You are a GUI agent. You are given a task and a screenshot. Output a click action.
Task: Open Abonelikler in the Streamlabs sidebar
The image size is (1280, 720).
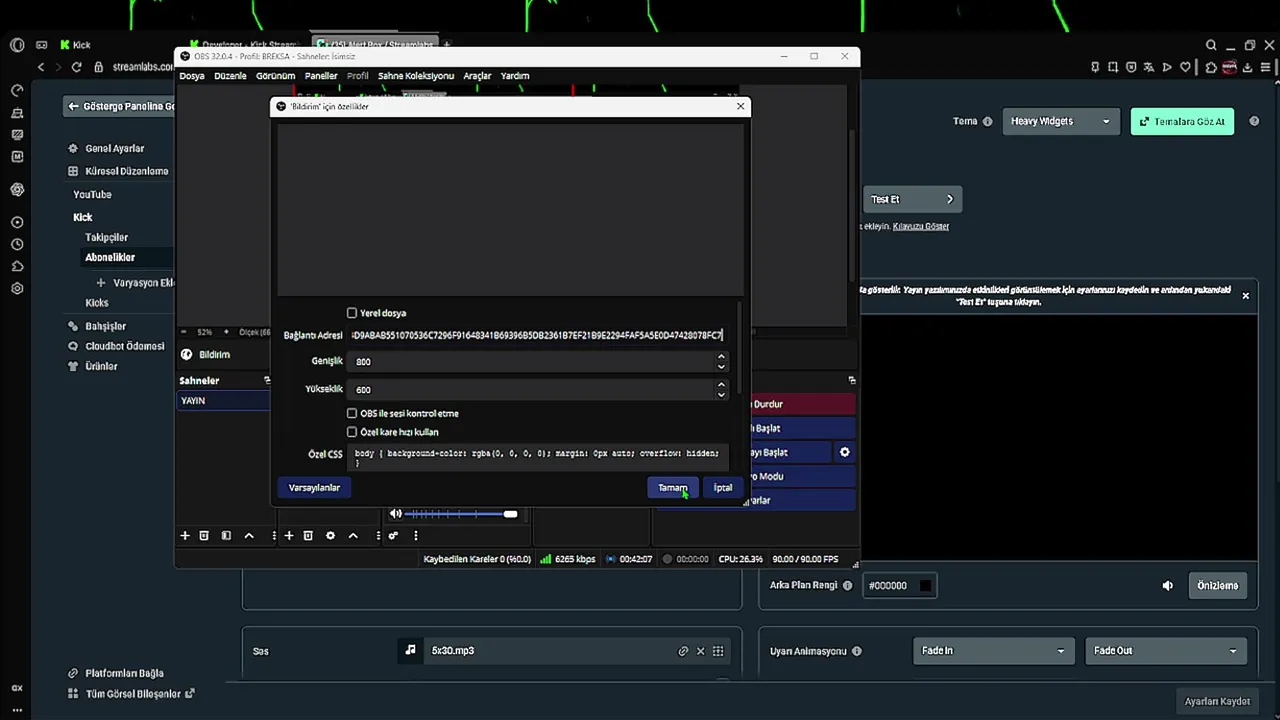coord(110,258)
